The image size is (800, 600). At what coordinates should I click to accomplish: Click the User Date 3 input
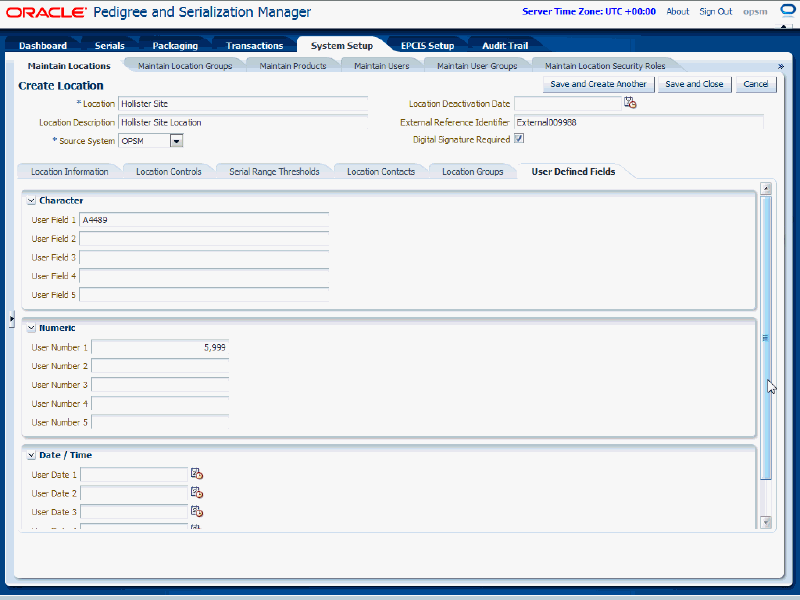[x=134, y=512]
